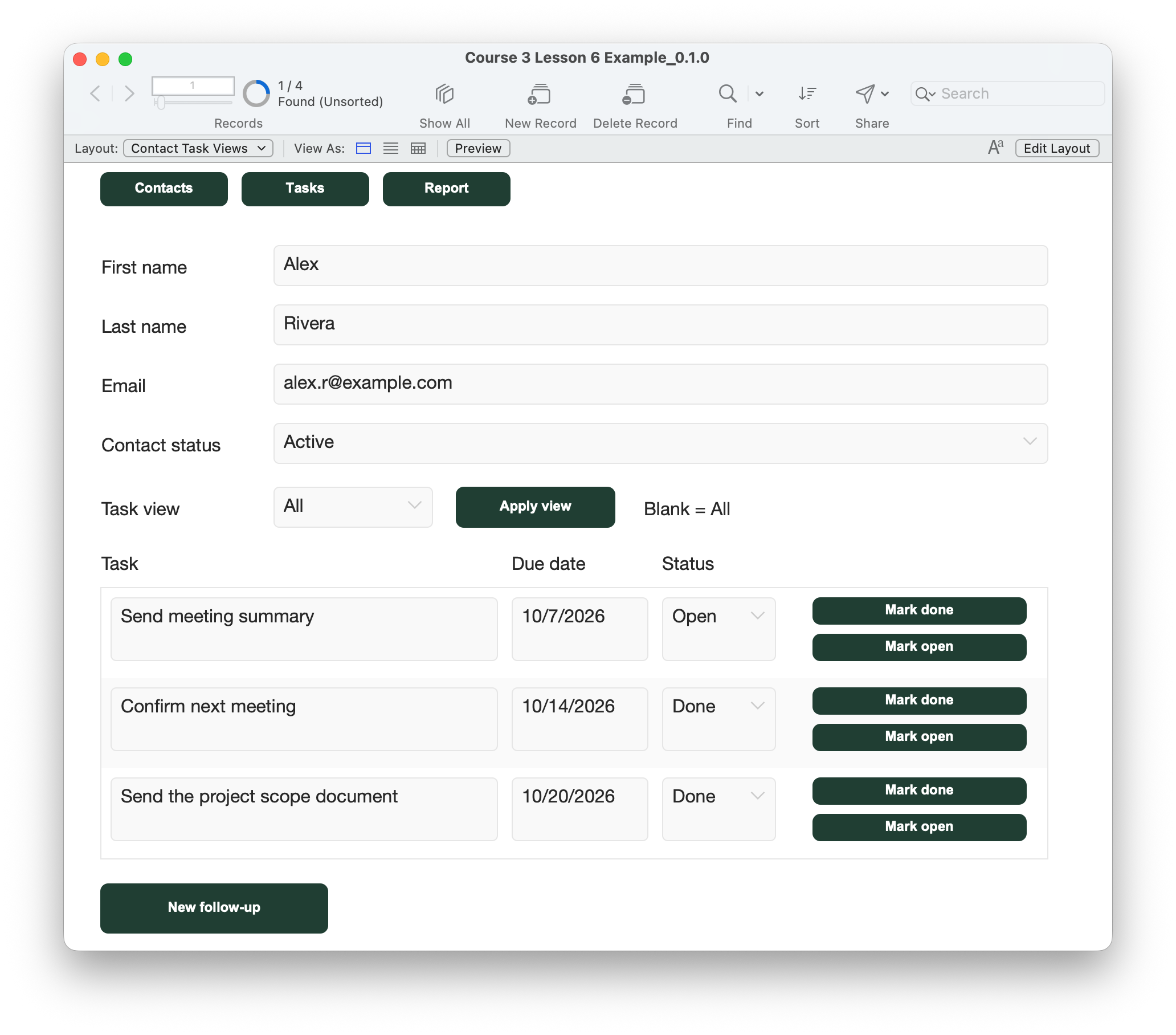The image size is (1176, 1035).
Task: Click the Sort toolbar icon
Action: coord(807,93)
